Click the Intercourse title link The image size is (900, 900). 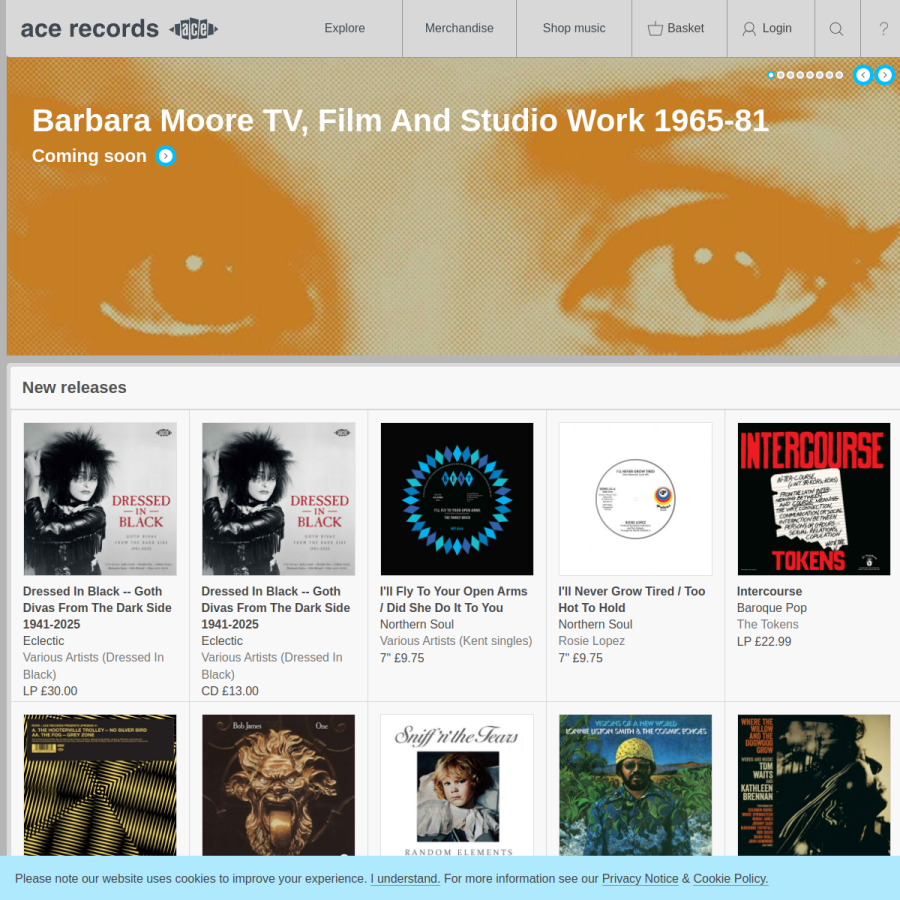[x=769, y=591]
